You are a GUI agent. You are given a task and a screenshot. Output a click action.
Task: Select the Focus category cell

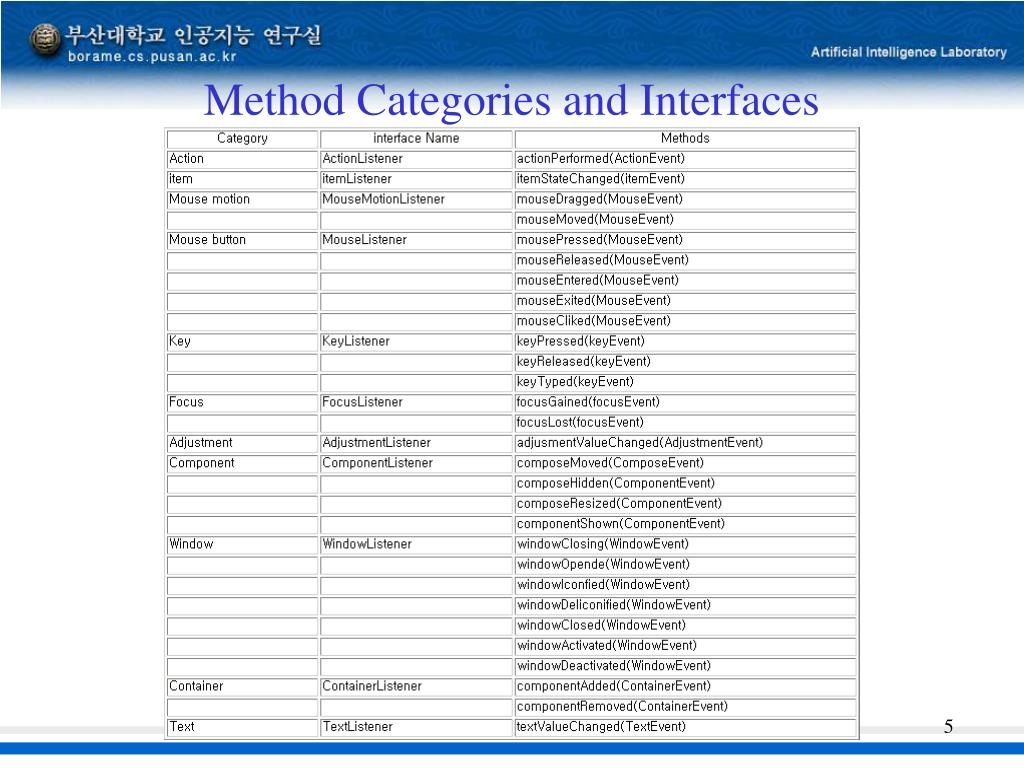[x=242, y=402]
